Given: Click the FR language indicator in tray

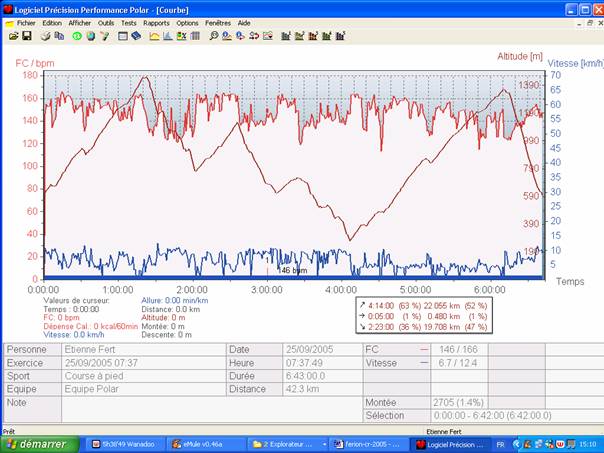Looking at the screenshot, I should point(501,443).
